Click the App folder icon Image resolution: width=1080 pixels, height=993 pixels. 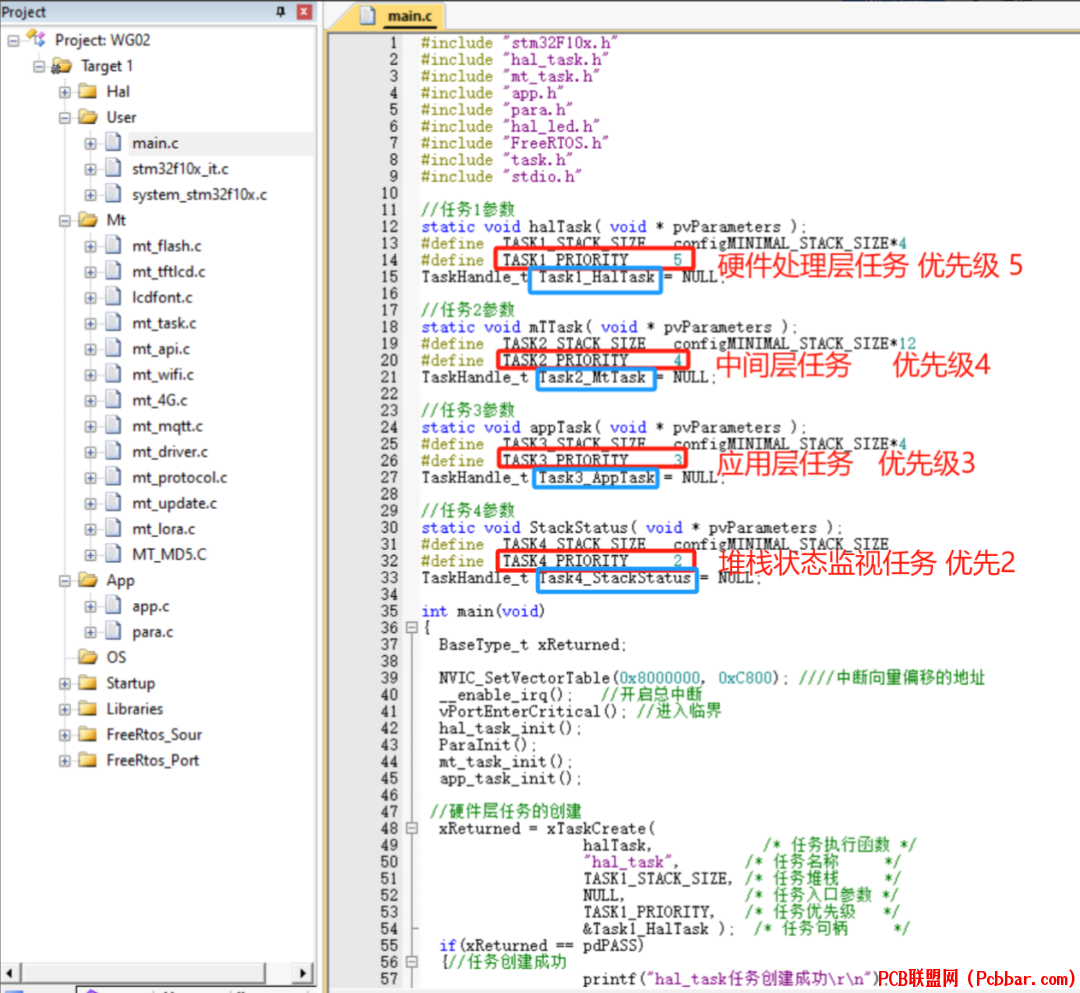[x=87, y=580]
